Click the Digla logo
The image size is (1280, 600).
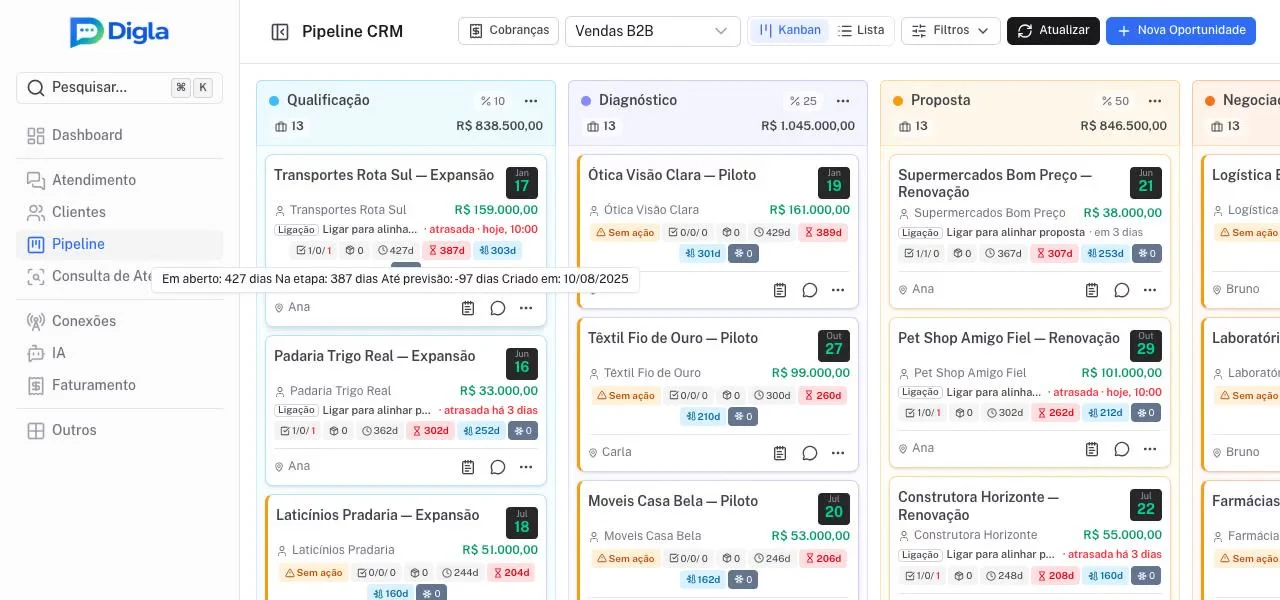coord(119,32)
